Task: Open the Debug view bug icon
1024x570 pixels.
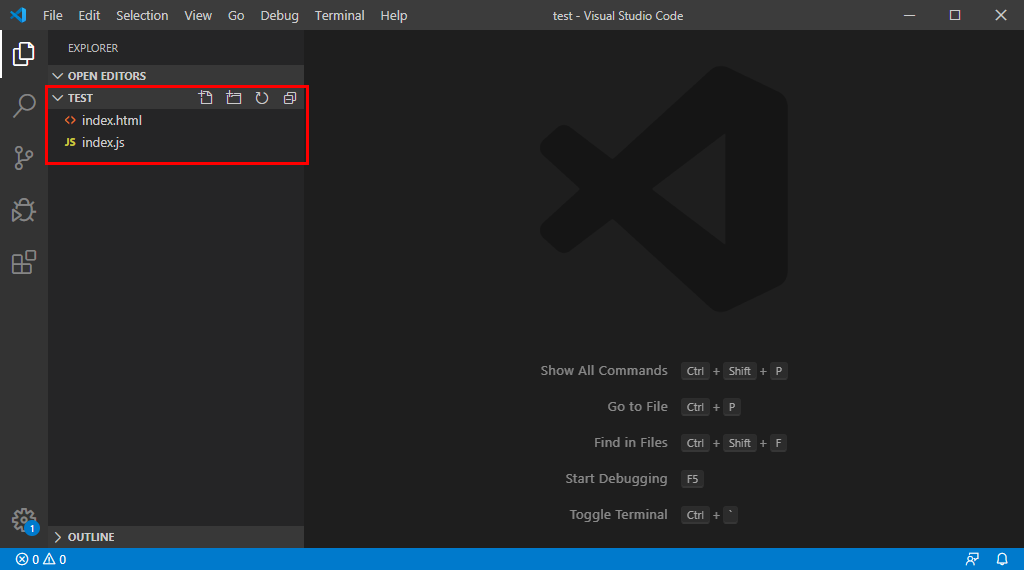Action: [24, 210]
